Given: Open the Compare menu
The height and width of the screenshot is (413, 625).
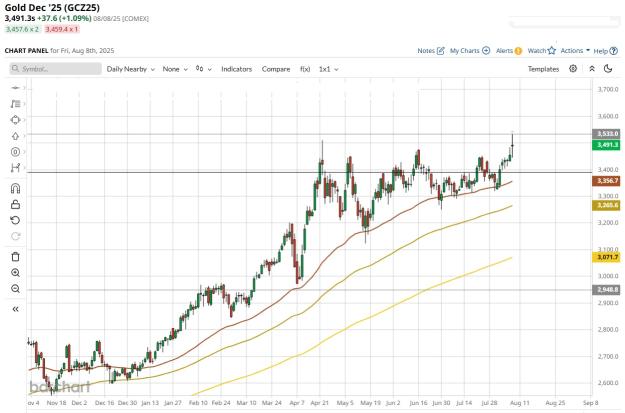Looking at the screenshot, I should (x=276, y=69).
